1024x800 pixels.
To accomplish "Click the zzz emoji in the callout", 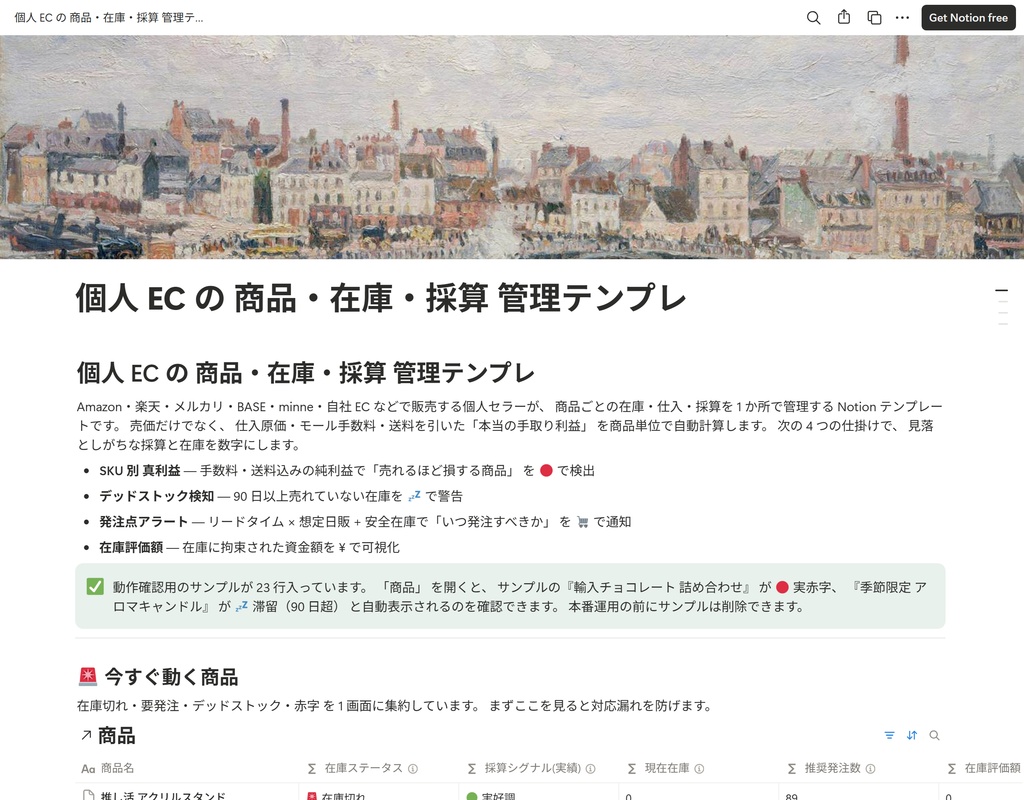I will 242,606.
